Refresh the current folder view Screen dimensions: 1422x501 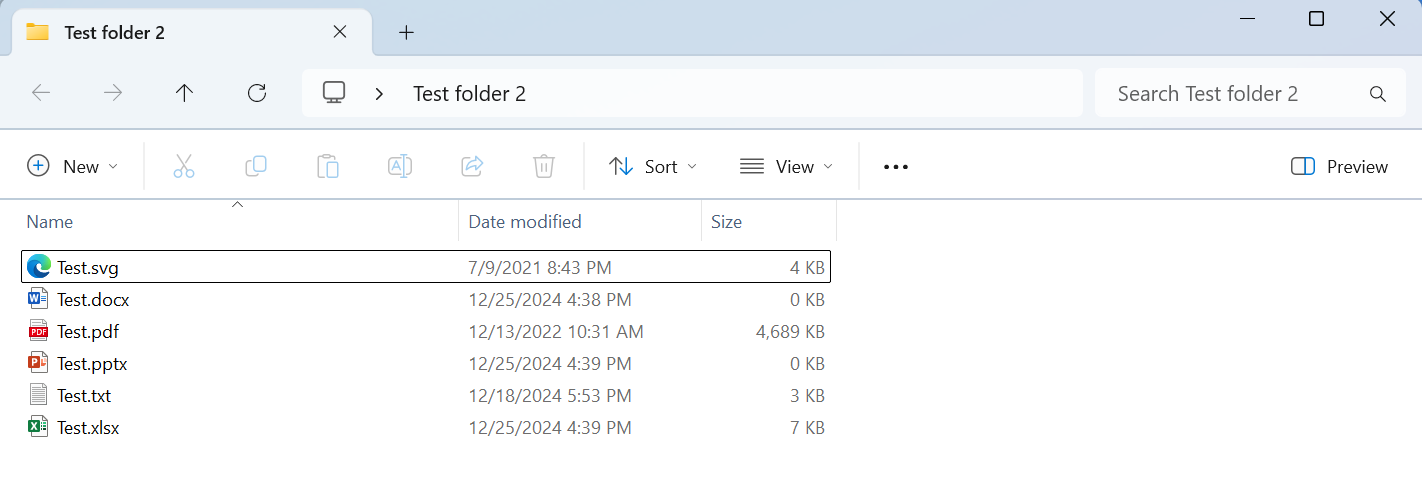pos(257,93)
